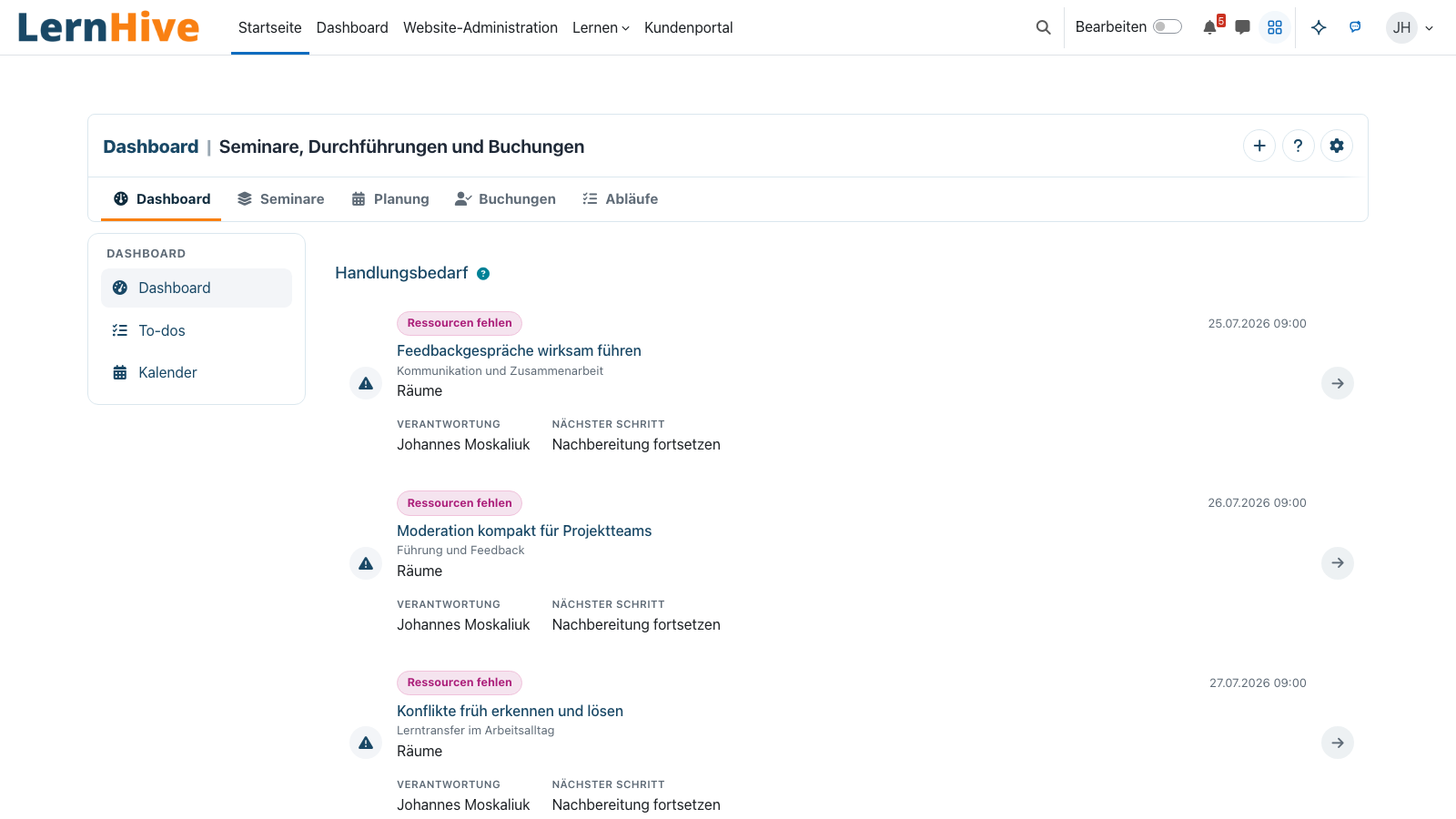Viewport: 1456px width, 819px height.
Task: Open Website-Administration menu item
Action: [x=480, y=27]
